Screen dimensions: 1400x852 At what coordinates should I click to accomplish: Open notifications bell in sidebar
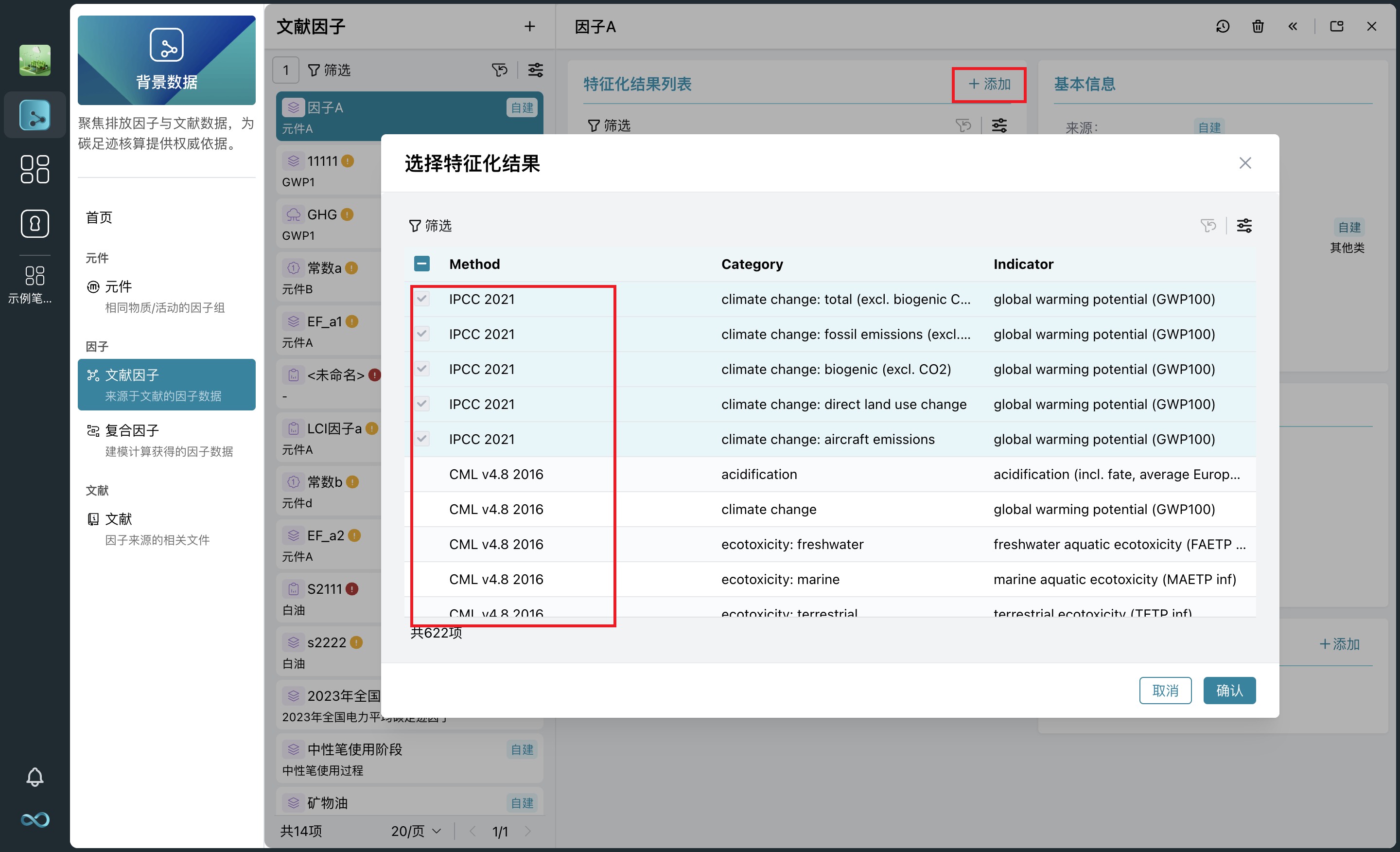tap(35, 777)
